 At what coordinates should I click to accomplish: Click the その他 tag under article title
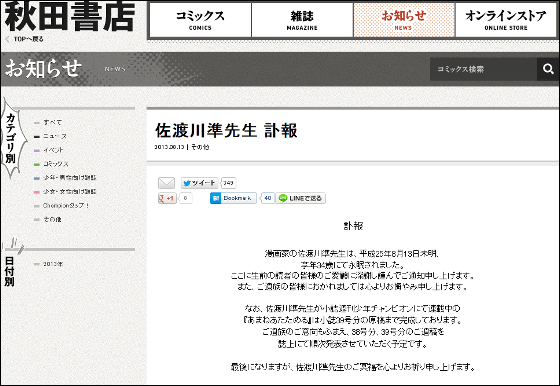pyautogui.click(x=200, y=147)
